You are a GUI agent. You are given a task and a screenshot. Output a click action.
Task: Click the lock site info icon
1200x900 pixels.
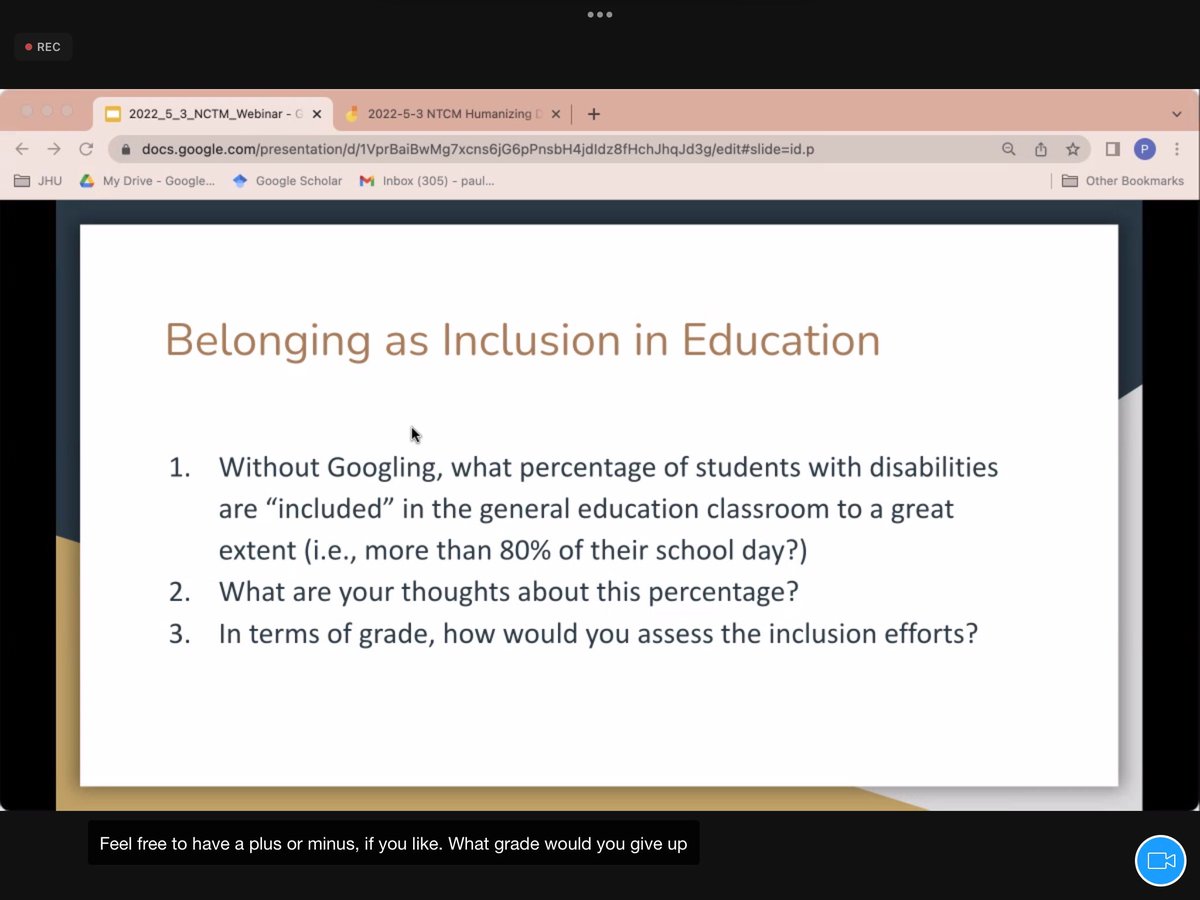pos(126,150)
